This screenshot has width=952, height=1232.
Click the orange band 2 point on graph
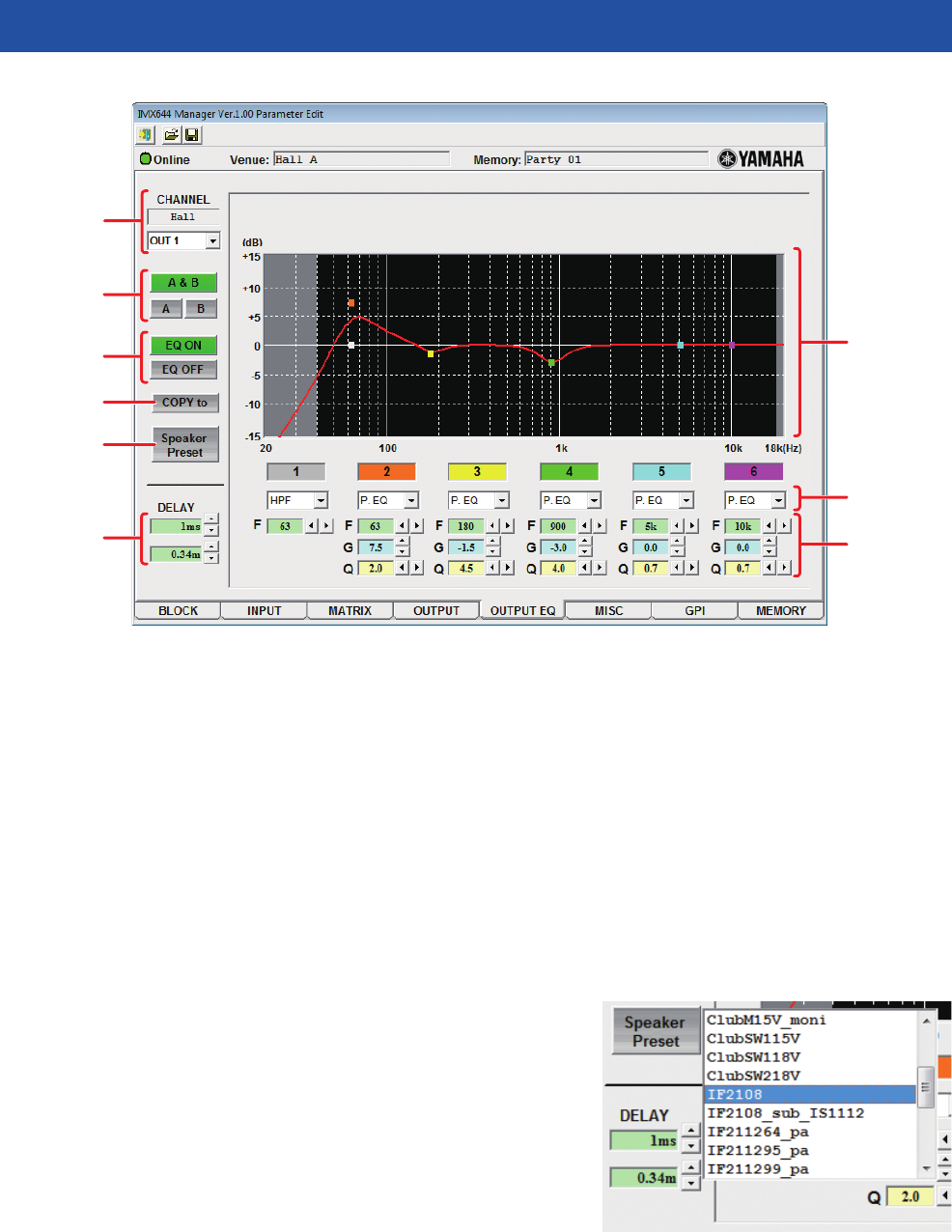coord(351,303)
